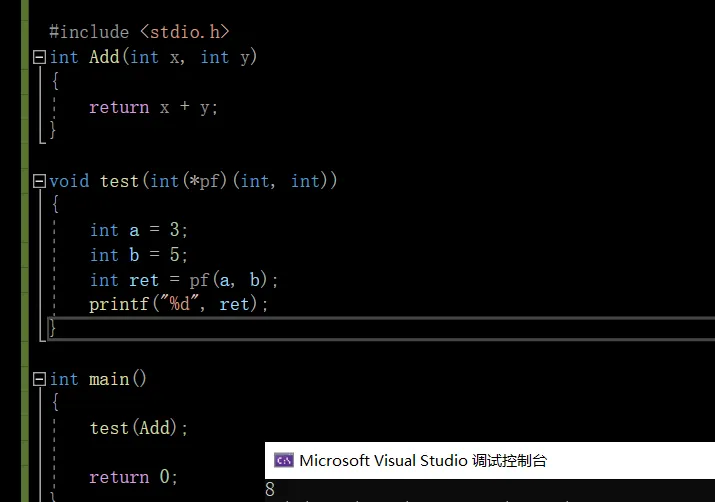This screenshot has height=502, width=715.
Task: Click the test function name in its definition
Action: 119,181
